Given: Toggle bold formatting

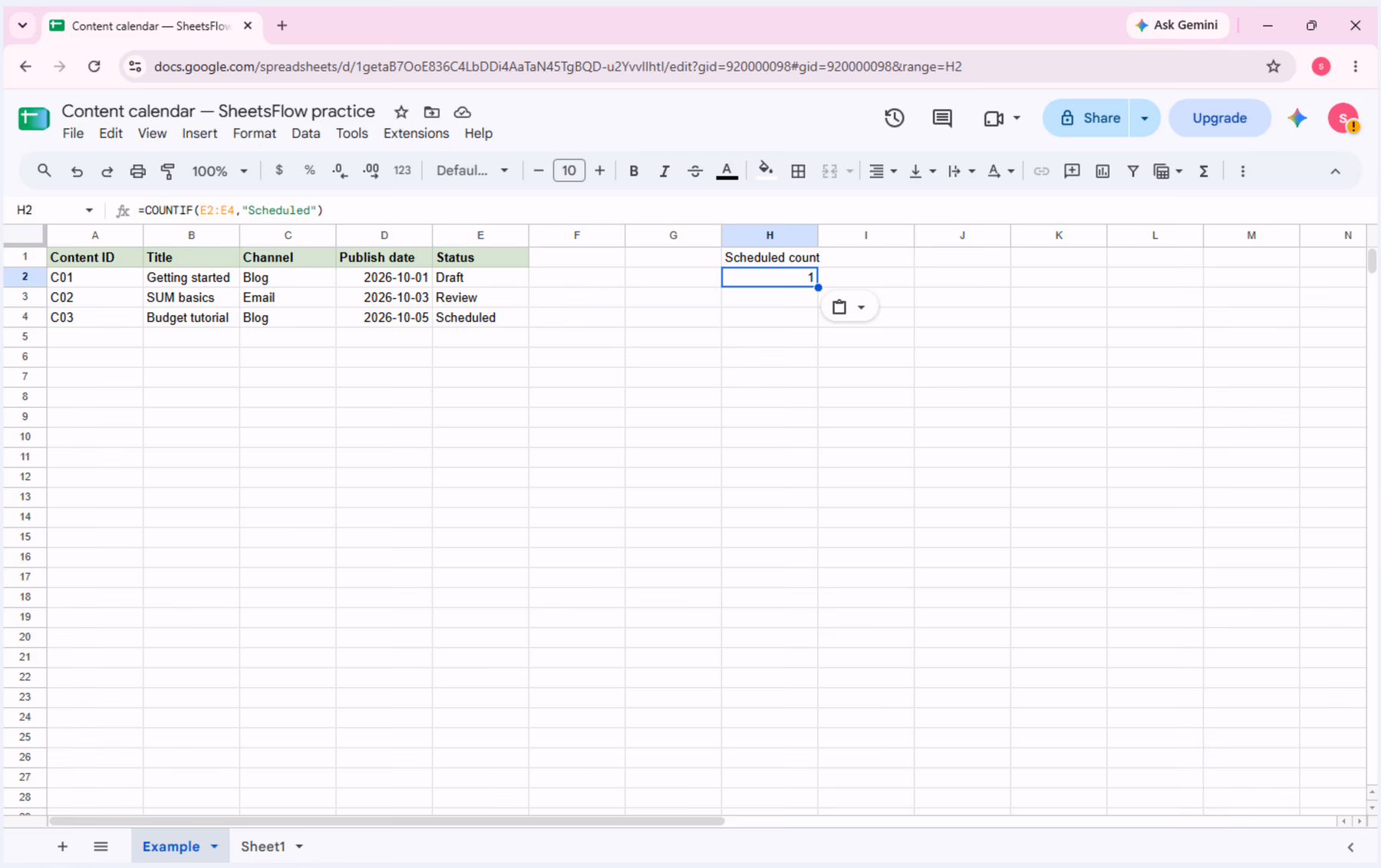Looking at the screenshot, I should (x=634, y=171).
